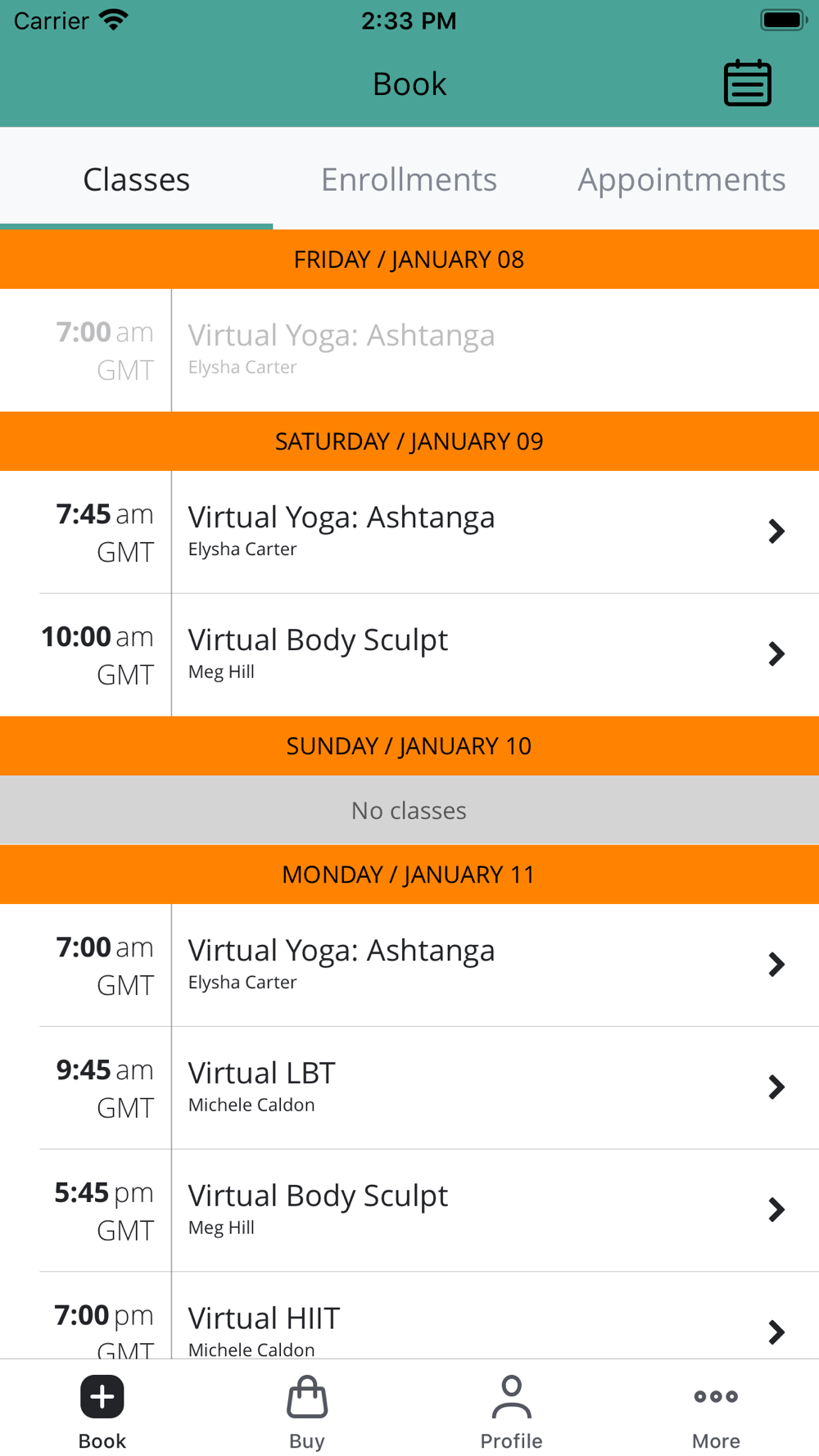
Task: Open the calendar view icon
Action: click(747, 83)
